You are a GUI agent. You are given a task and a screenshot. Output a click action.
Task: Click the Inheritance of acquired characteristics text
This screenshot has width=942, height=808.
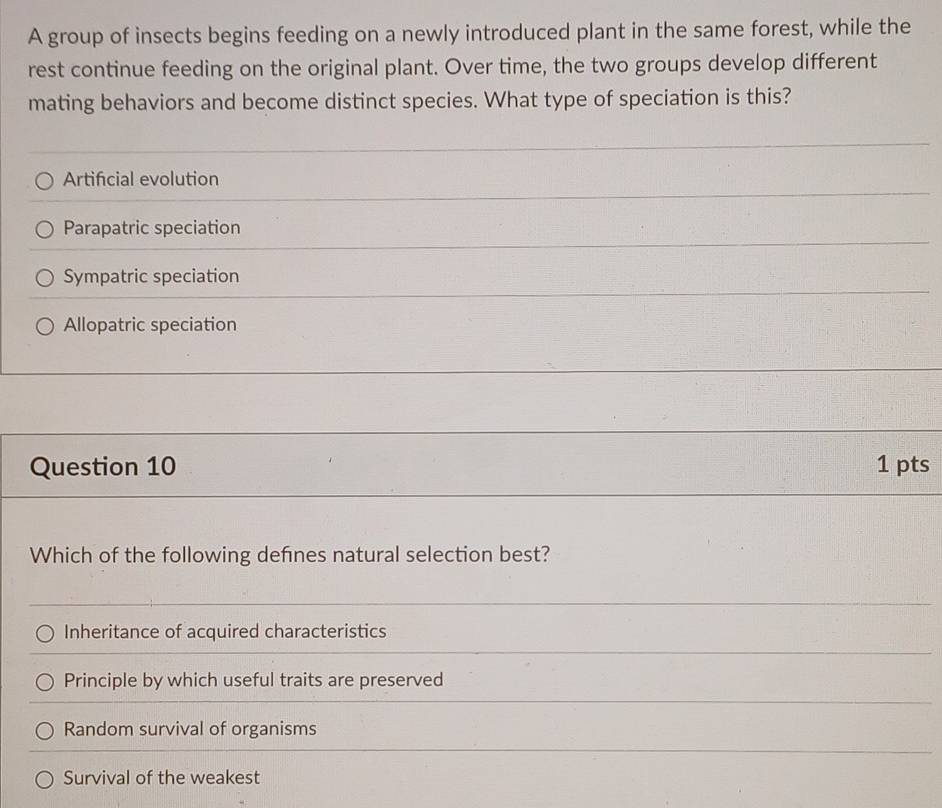pyautogui.click(x=225, y=631)
